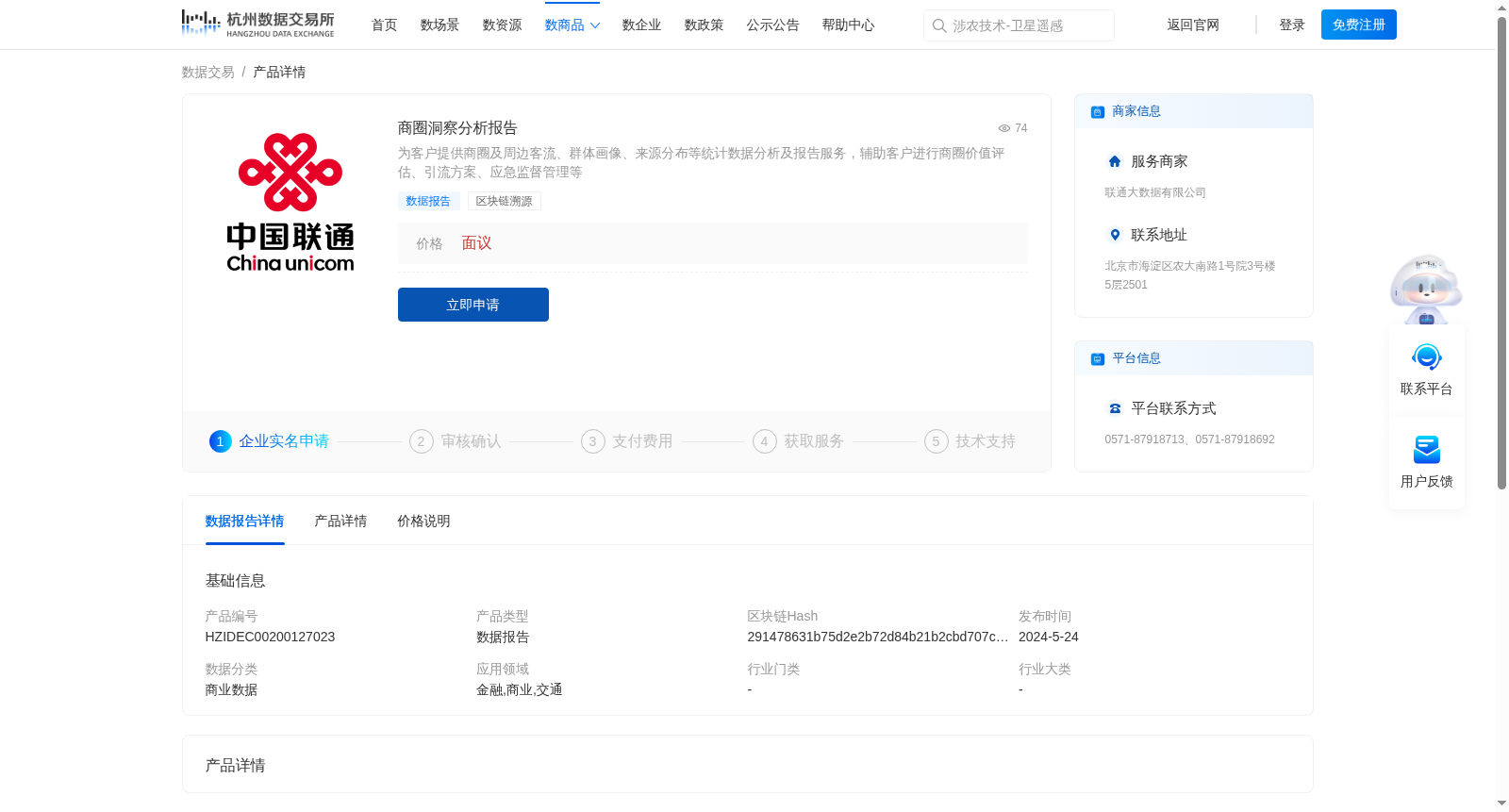Click the merchant name 联通大数据有限公司
The image size is (1509, 812).
1155,192
